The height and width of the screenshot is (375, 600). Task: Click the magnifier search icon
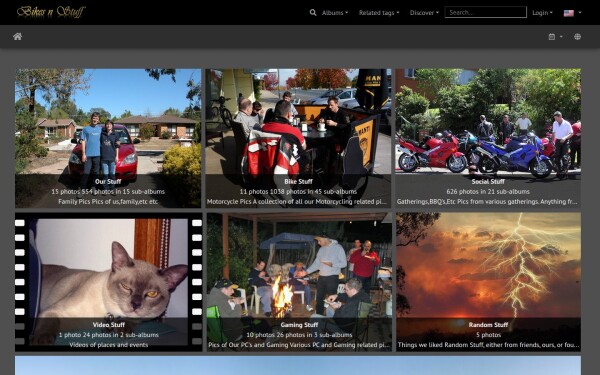pos(313,13)
